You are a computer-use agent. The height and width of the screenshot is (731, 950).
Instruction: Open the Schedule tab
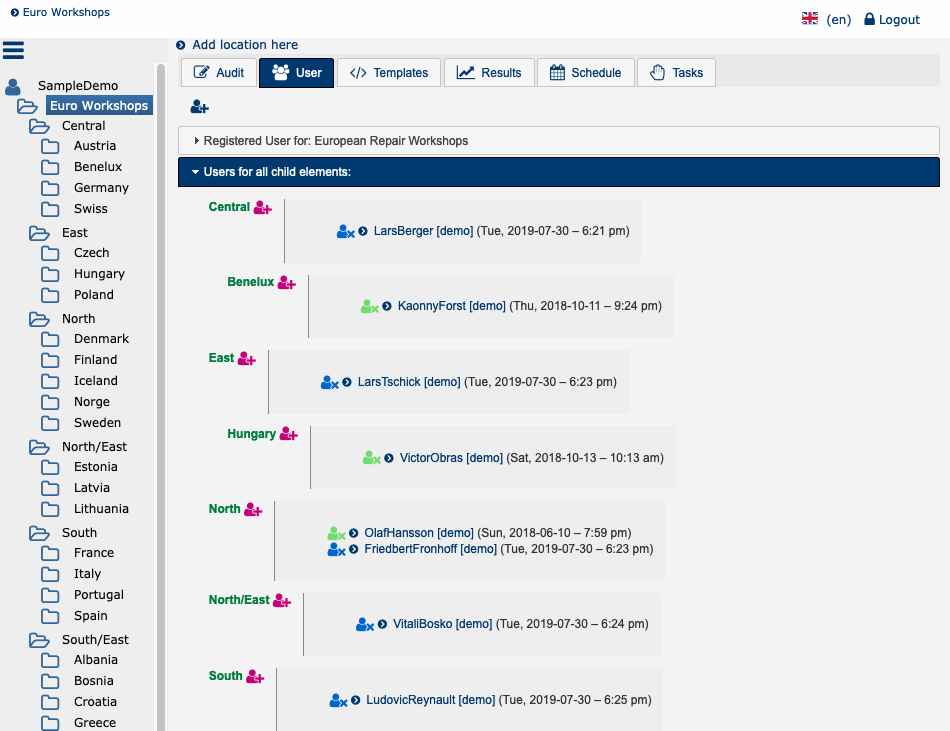tap(585, 73)
